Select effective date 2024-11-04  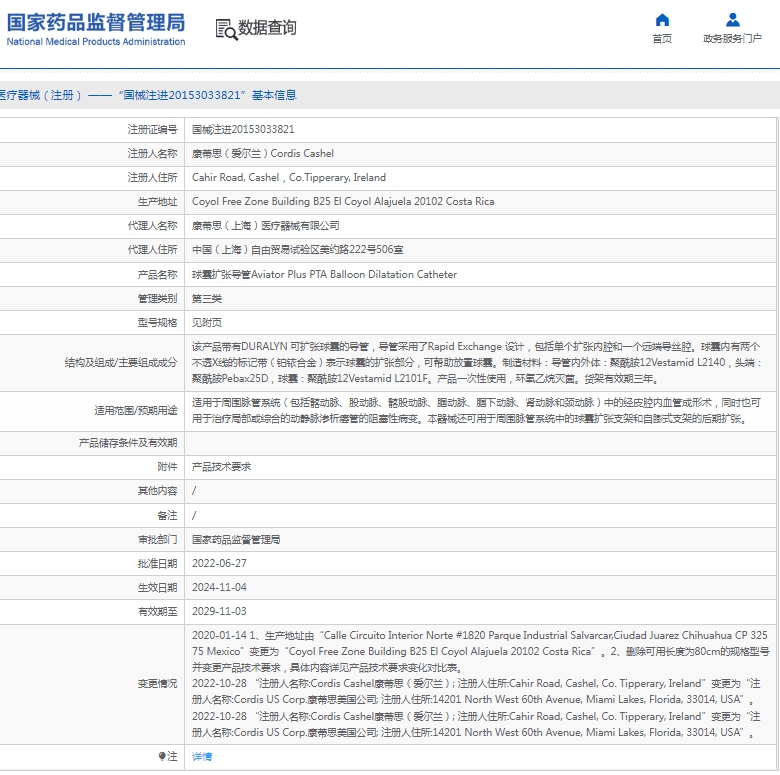click(x=219, y=587)
